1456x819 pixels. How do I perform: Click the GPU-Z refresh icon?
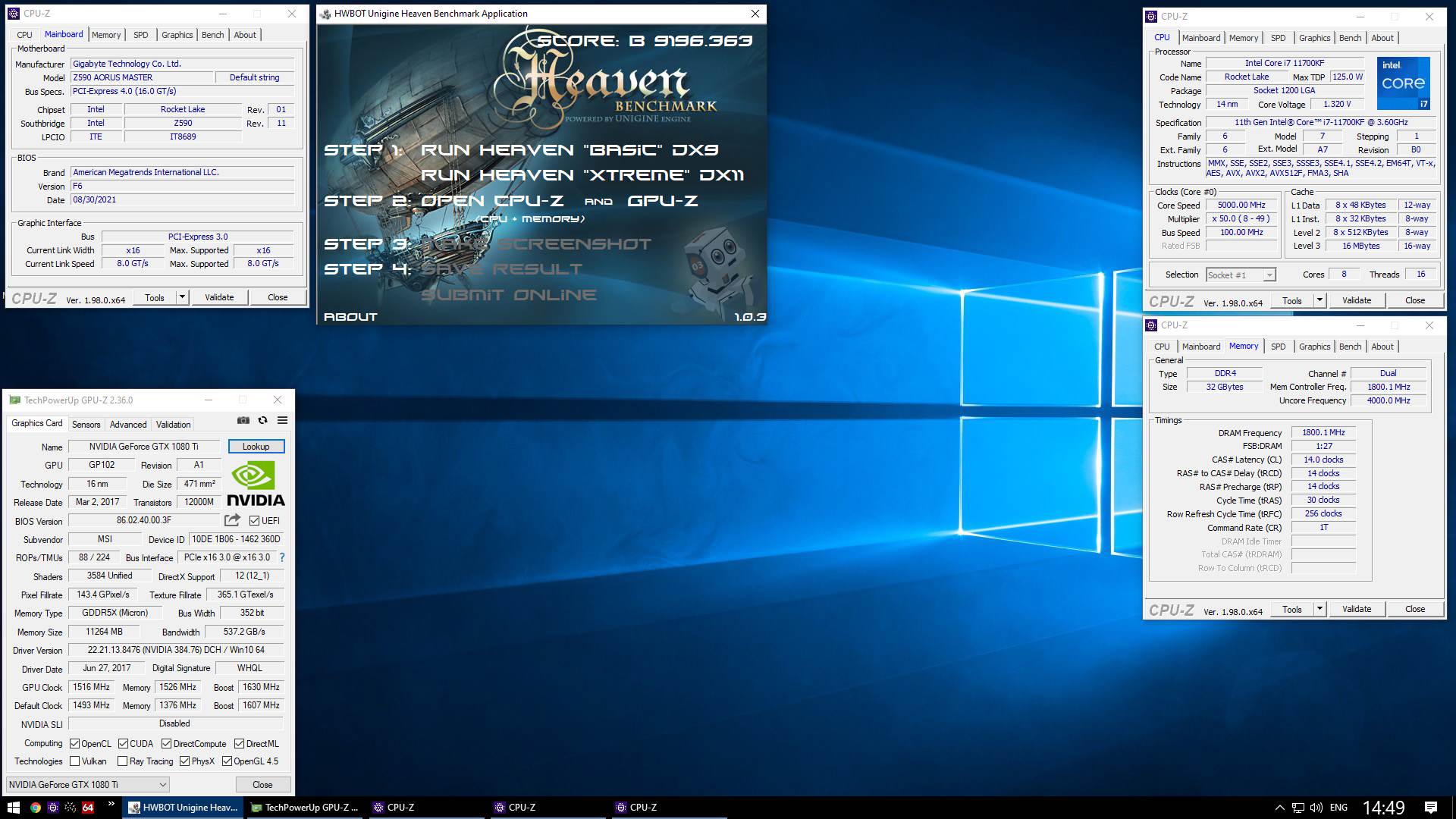point(262,420)
